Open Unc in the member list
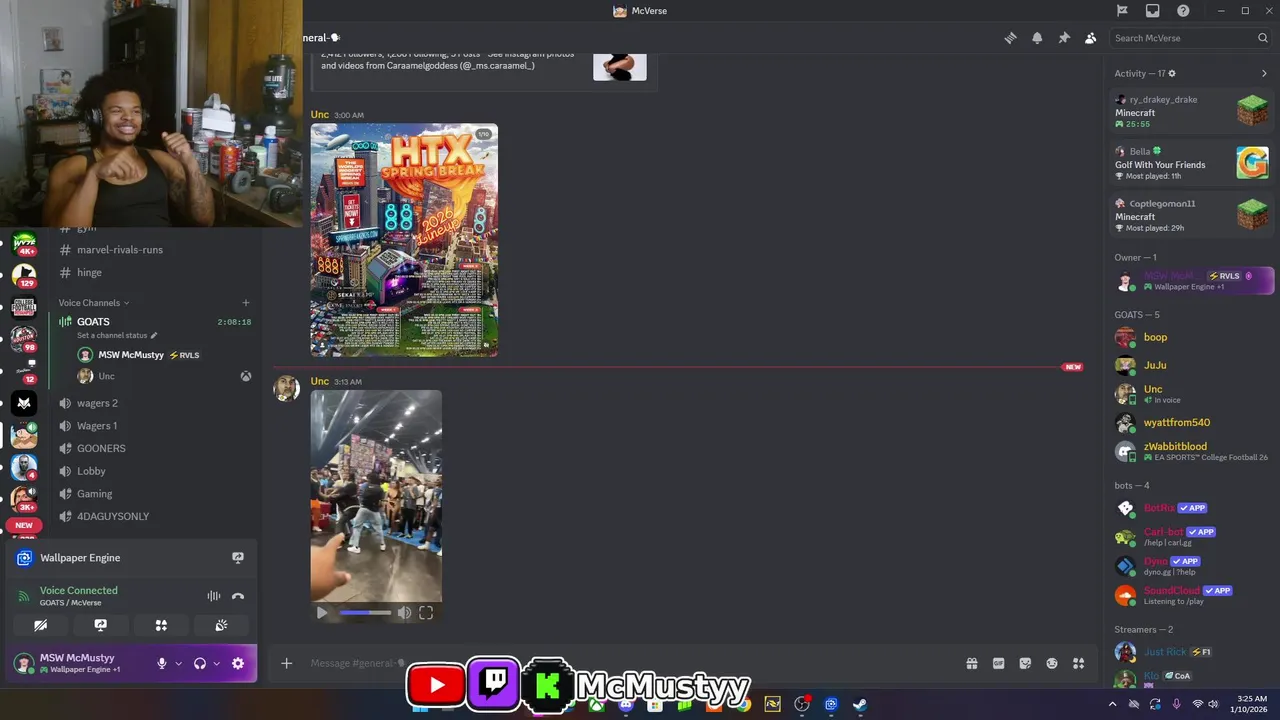Screen dimensions: 1280x720 tap(1191, 394)
